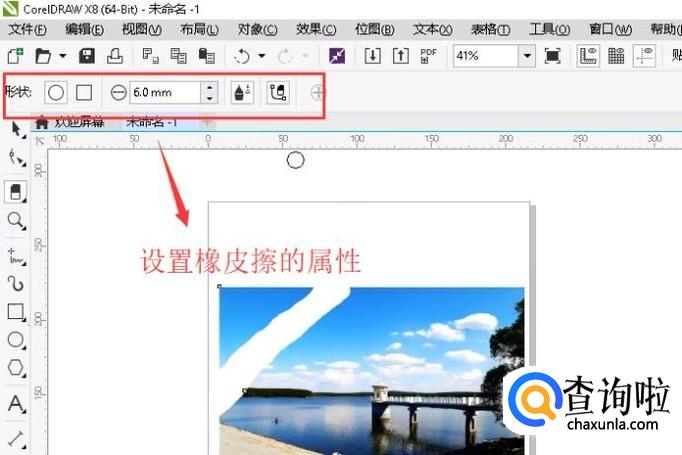Select round eraser nib shape
Image resolution: width=682 pixels, height=455 pixels.
[x=56, y=93]
